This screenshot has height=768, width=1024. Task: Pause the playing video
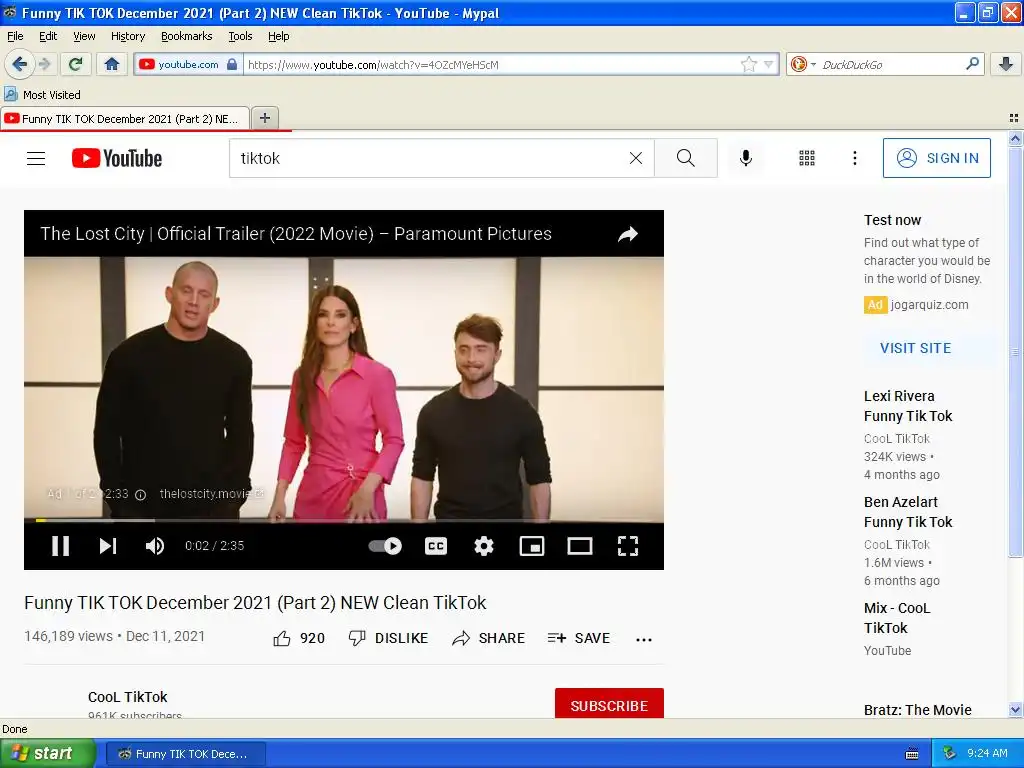(x=60, y=546)
